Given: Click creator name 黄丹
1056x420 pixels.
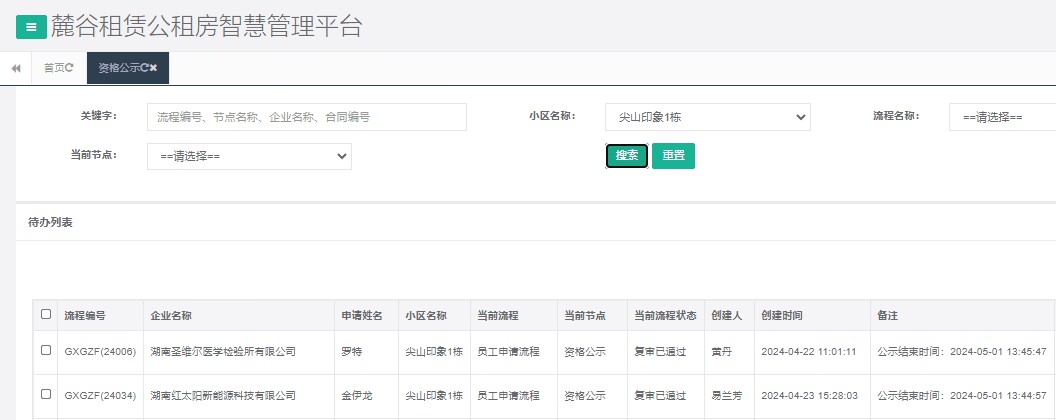Looking at the screenshot, I should [x=721, y=351].
